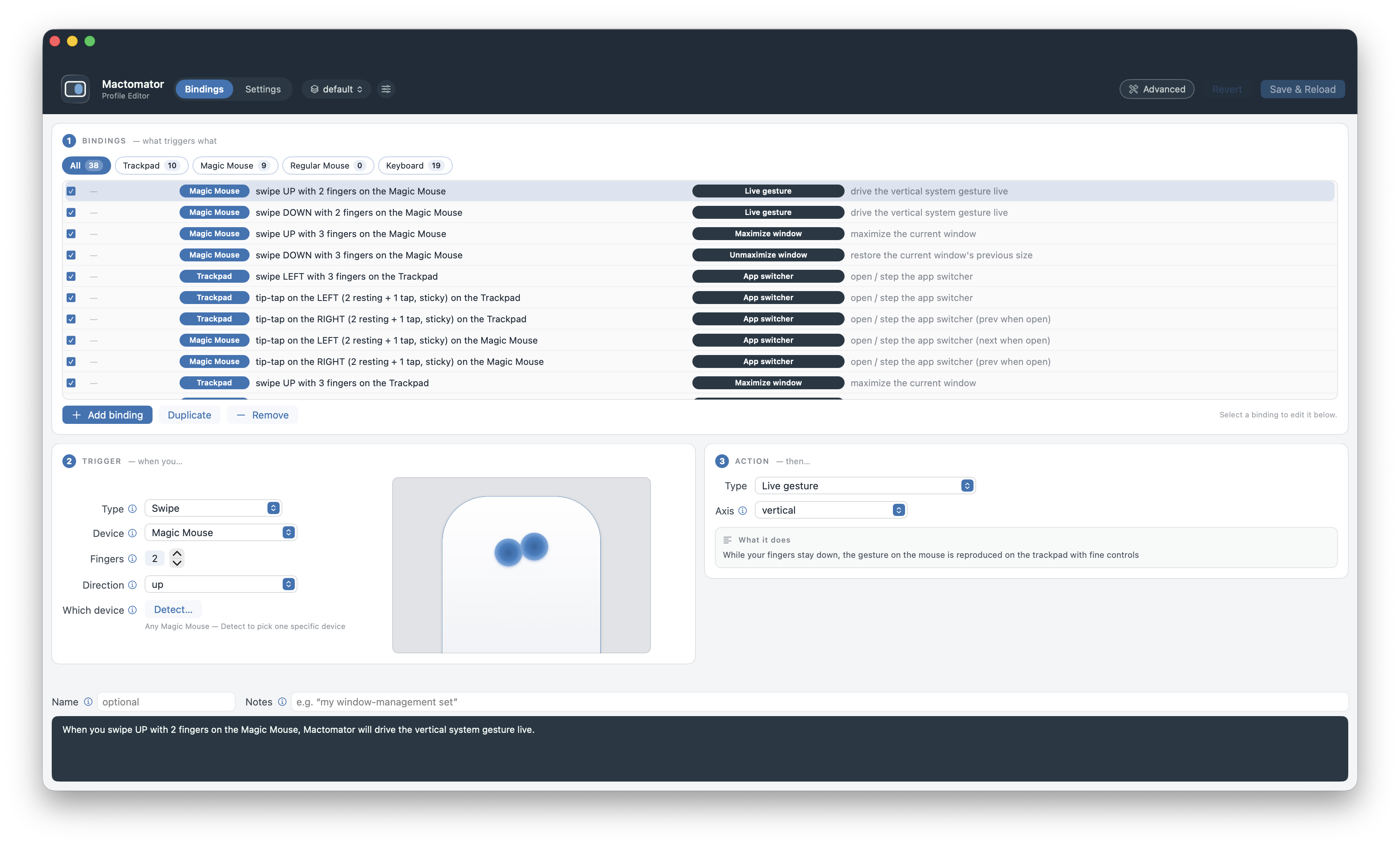1400x847 pixels.
Task: Increase the Fingers count with the up arrow
Action: tap(177, 553)
